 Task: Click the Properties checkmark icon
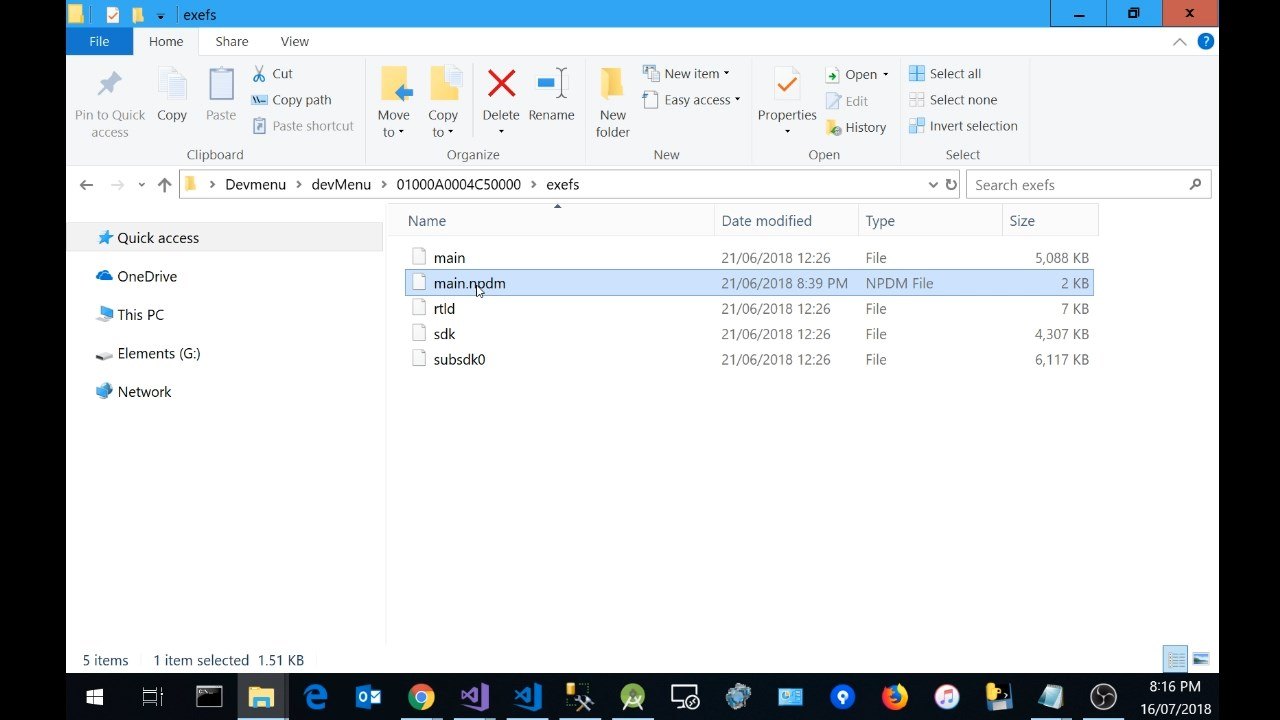(x=787, y=84)
